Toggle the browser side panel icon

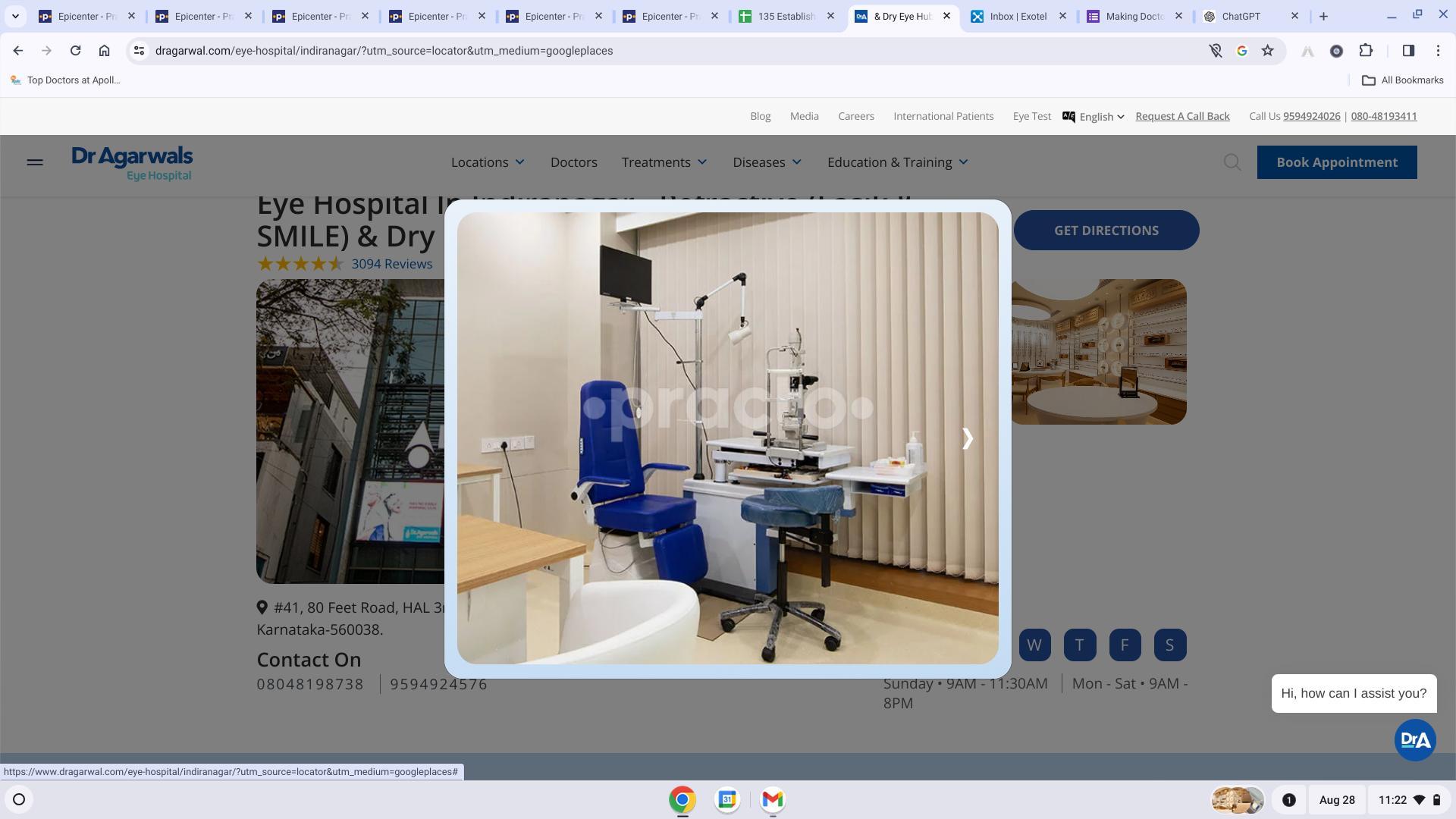[x=1408, y=51]
